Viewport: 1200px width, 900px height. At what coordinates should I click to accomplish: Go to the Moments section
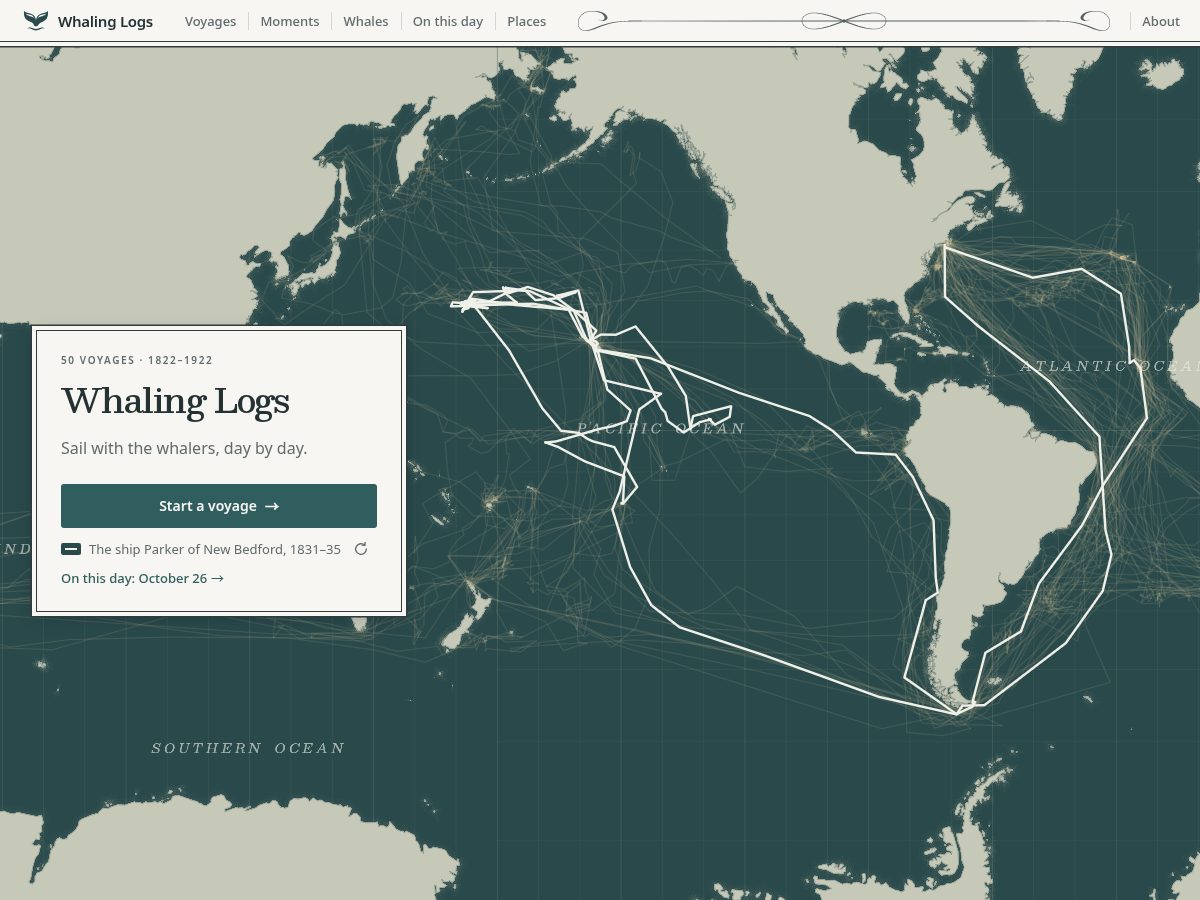point(290,21)
